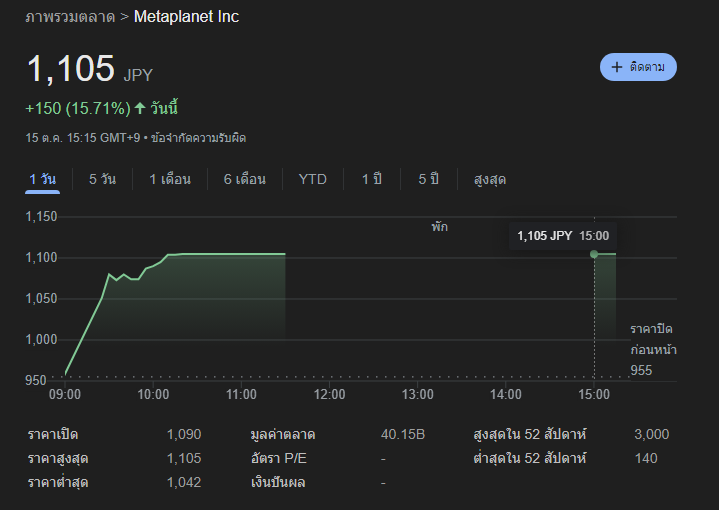Viewport: 719px width, 510px height.
Task: Click the Metaplanet Inc breadcrumb title
Action: click(186, 17)
